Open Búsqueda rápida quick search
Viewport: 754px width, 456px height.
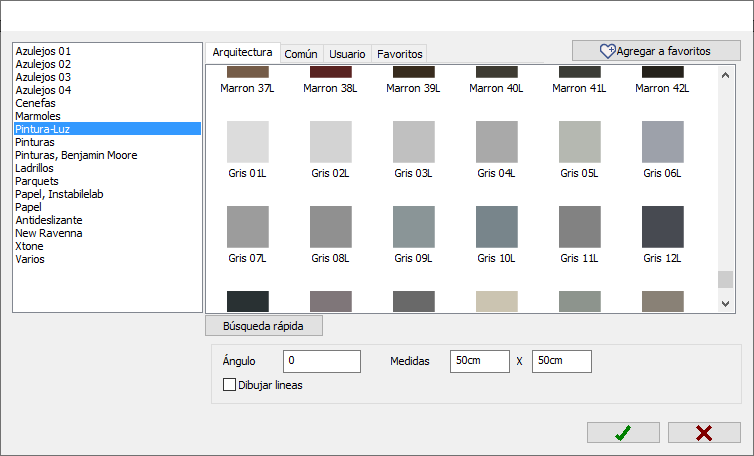[264, 326]
